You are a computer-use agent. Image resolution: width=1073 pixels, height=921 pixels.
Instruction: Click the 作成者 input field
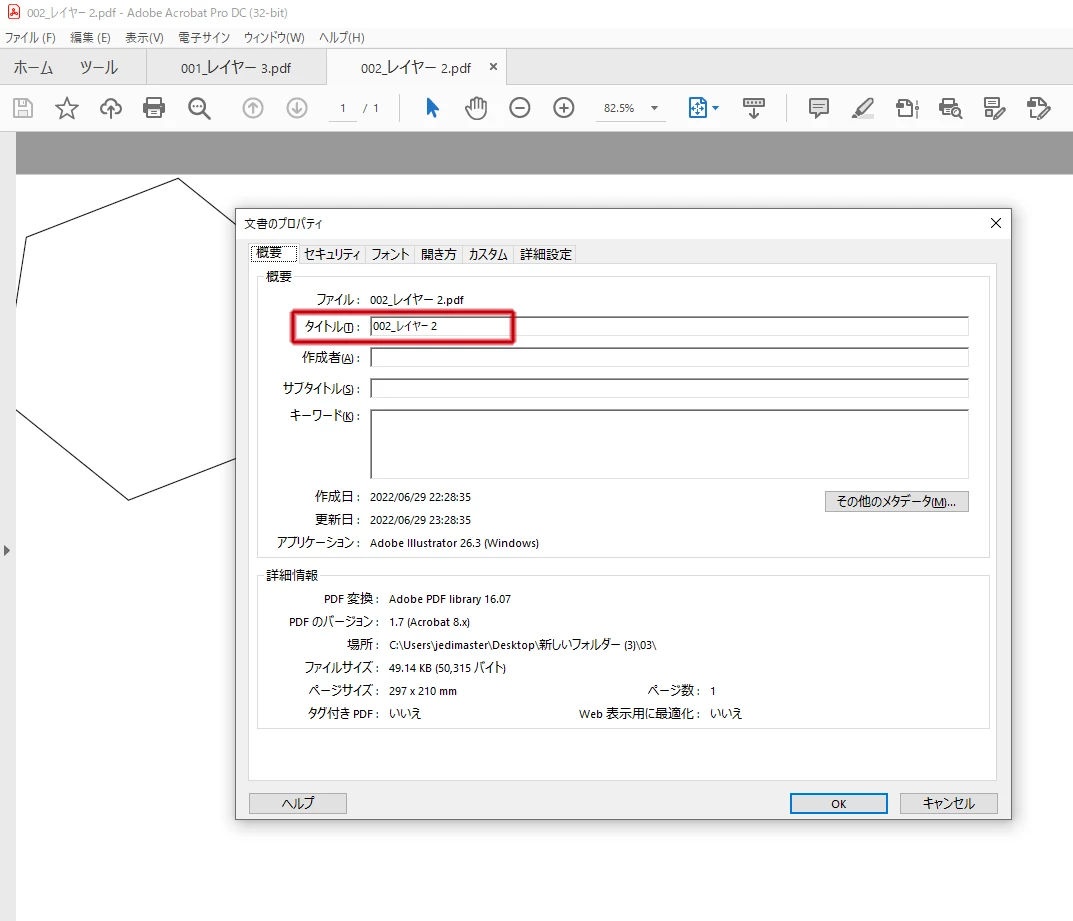pyautogui.click(x=669, y=357)
